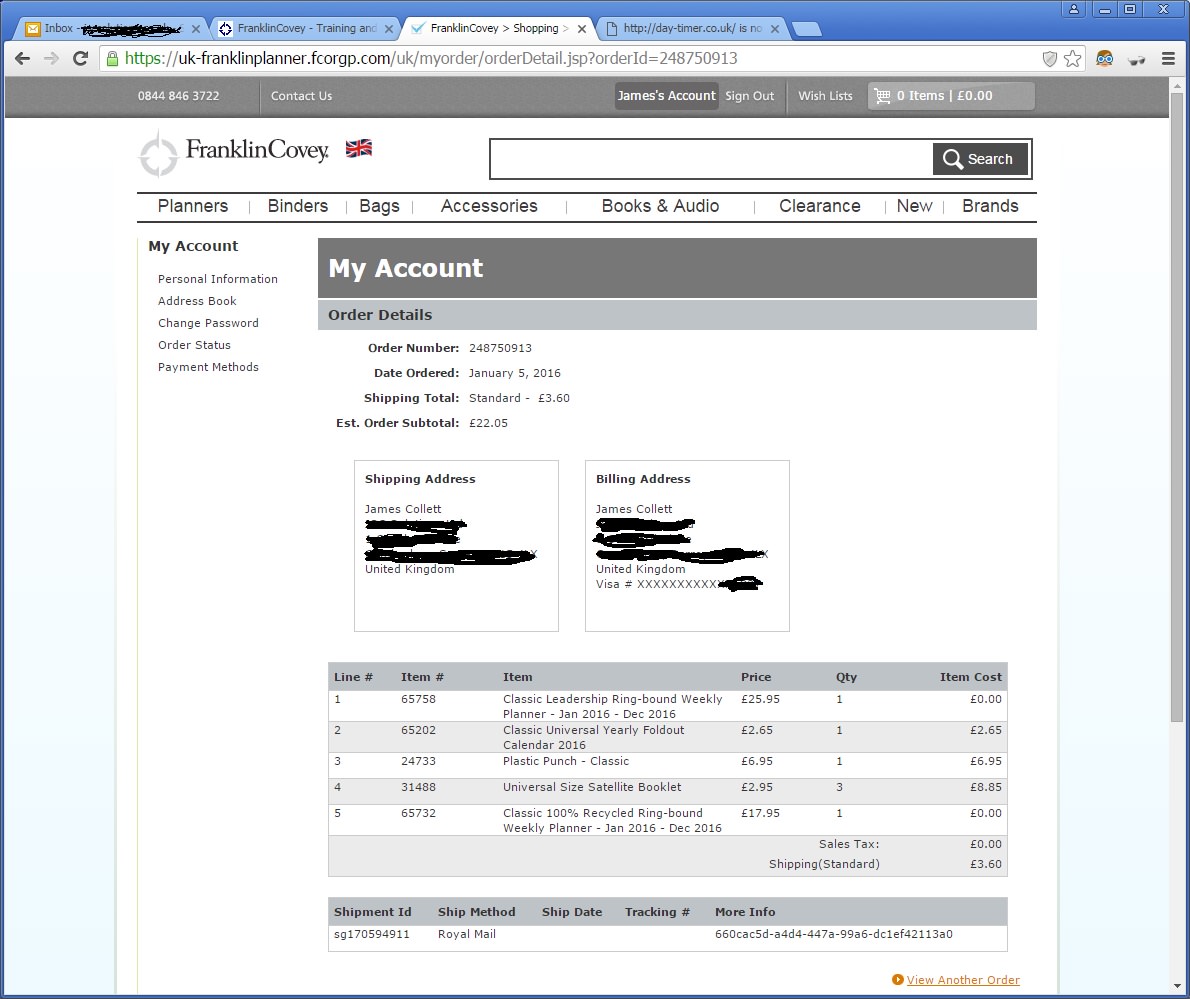The width and height of the screenshot is (1190, 999).
Task: Open Address Book in sidebar
Action: coord(197,301)
